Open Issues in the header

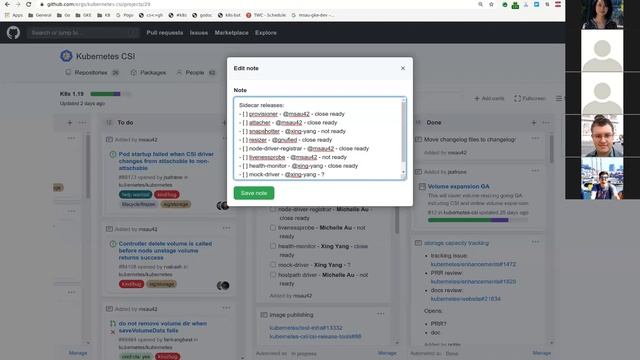199,33
